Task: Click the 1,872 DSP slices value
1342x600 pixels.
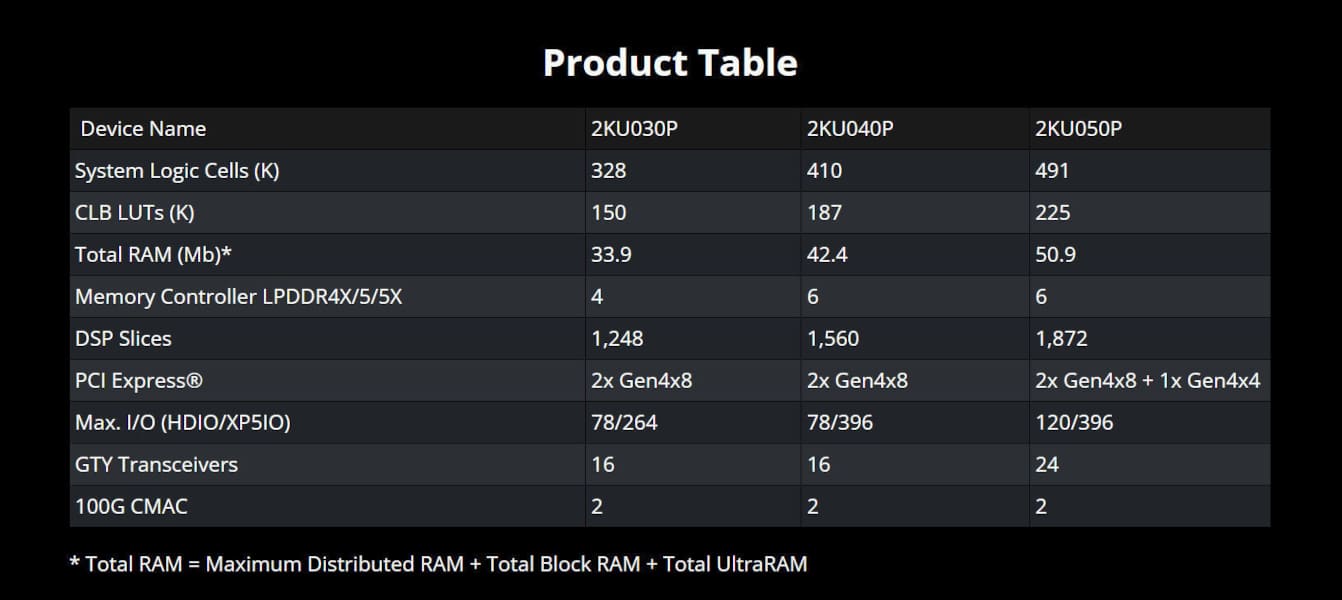Action: click(1061, 339)
